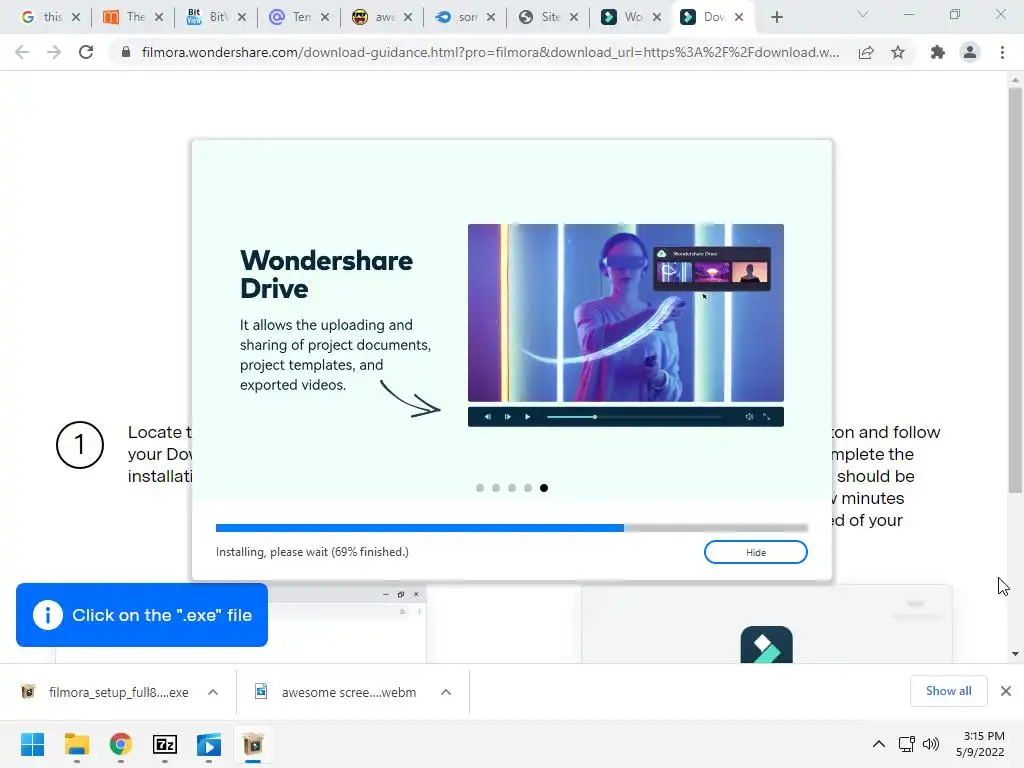Expand awesome scree webm download options chevron
Screen dimensions: 1024x768
[x=445, y=692]
